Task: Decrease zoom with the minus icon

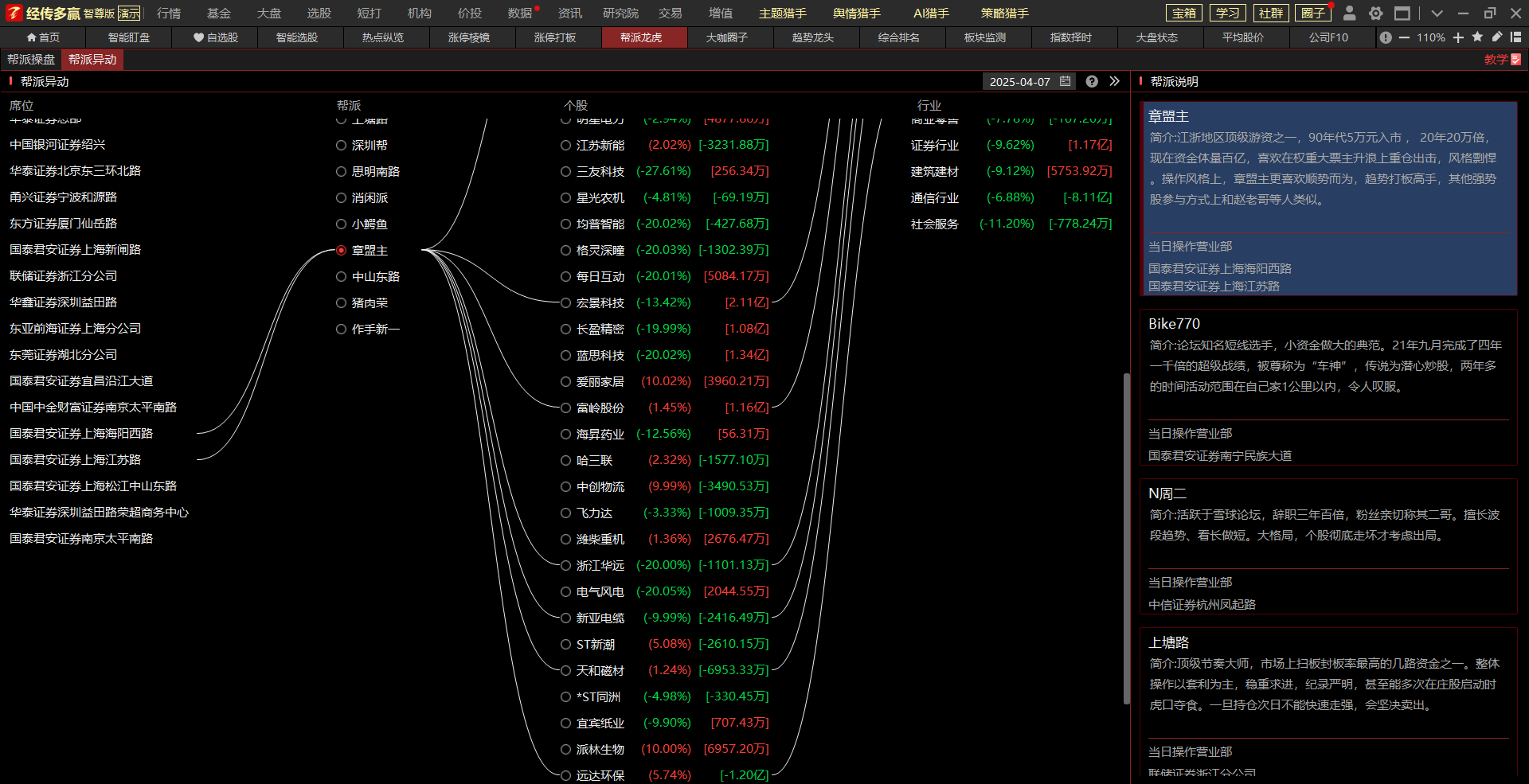Action: (x=1404, y=37)
